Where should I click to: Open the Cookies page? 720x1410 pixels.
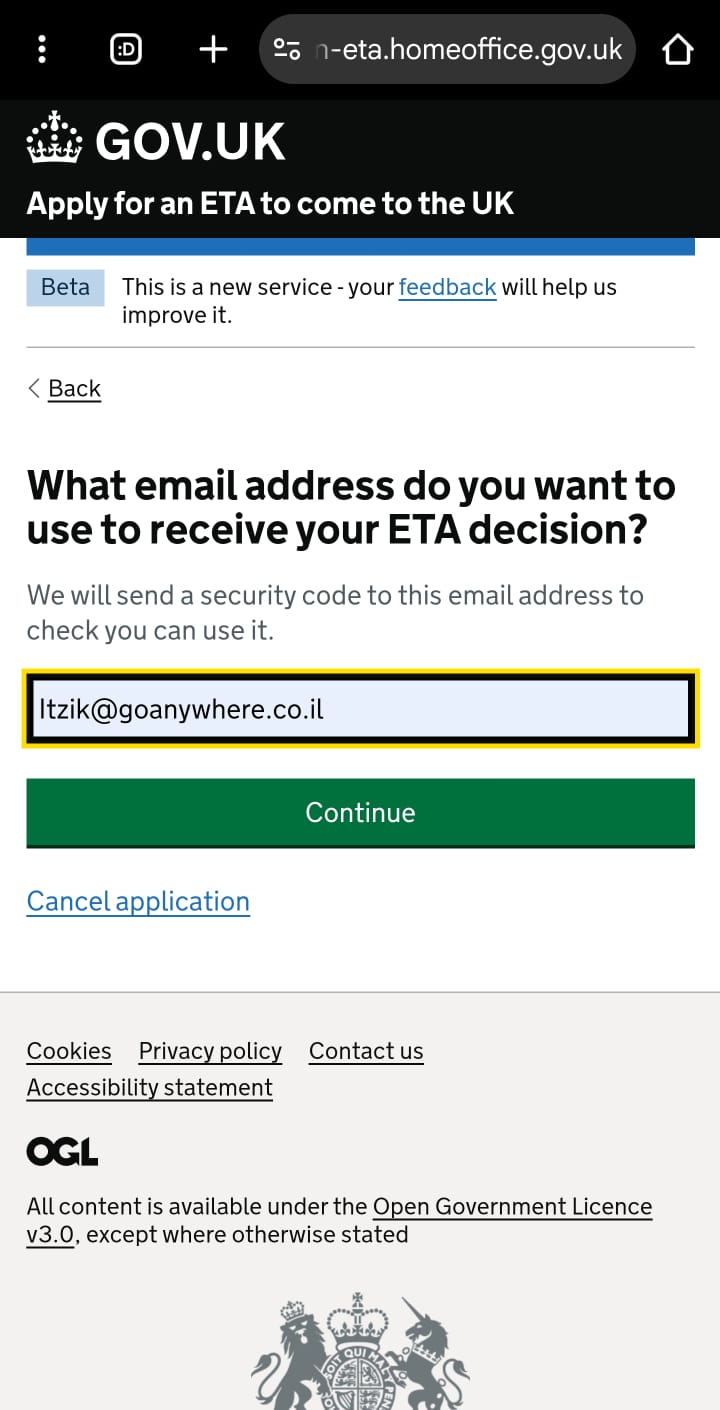[69, 1051]
